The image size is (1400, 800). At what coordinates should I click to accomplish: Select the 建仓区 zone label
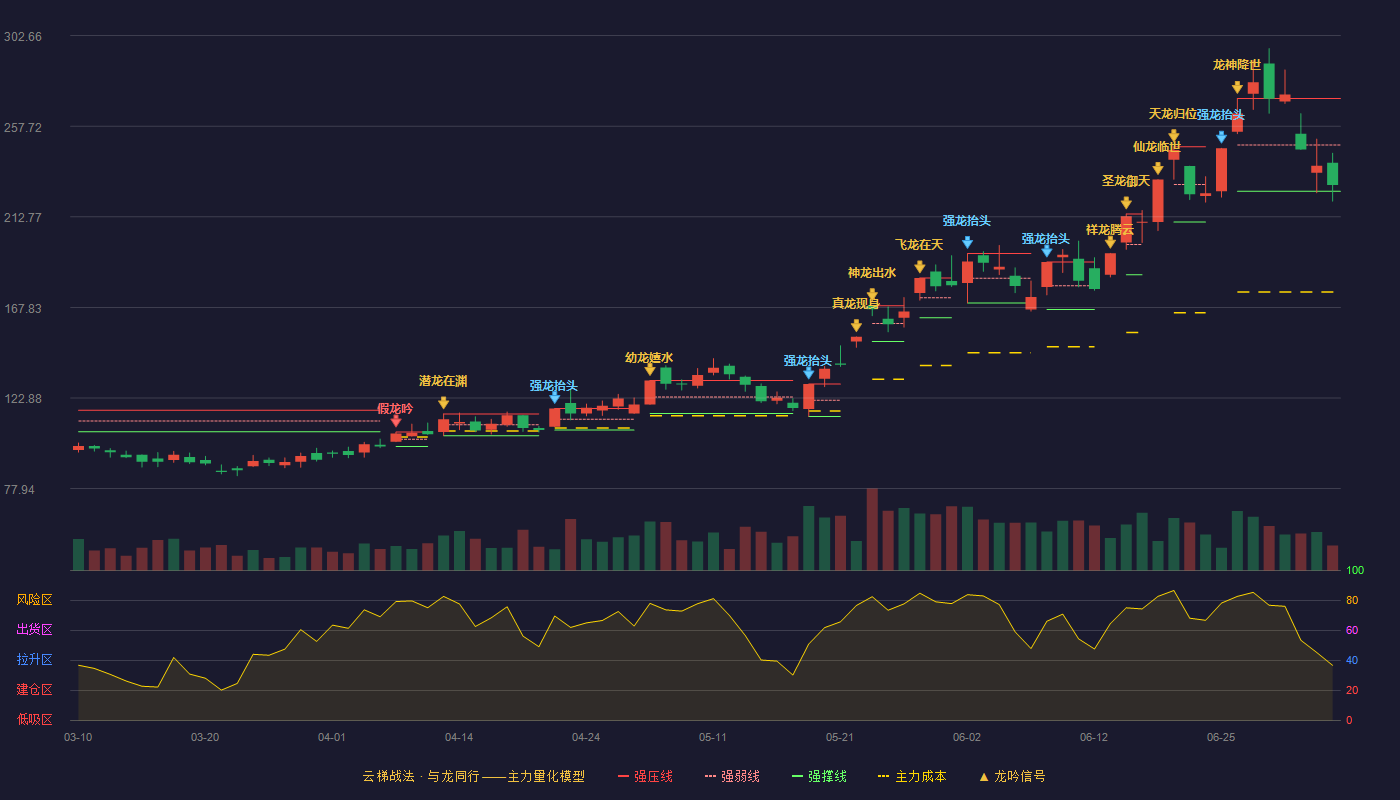coord(35,690)
